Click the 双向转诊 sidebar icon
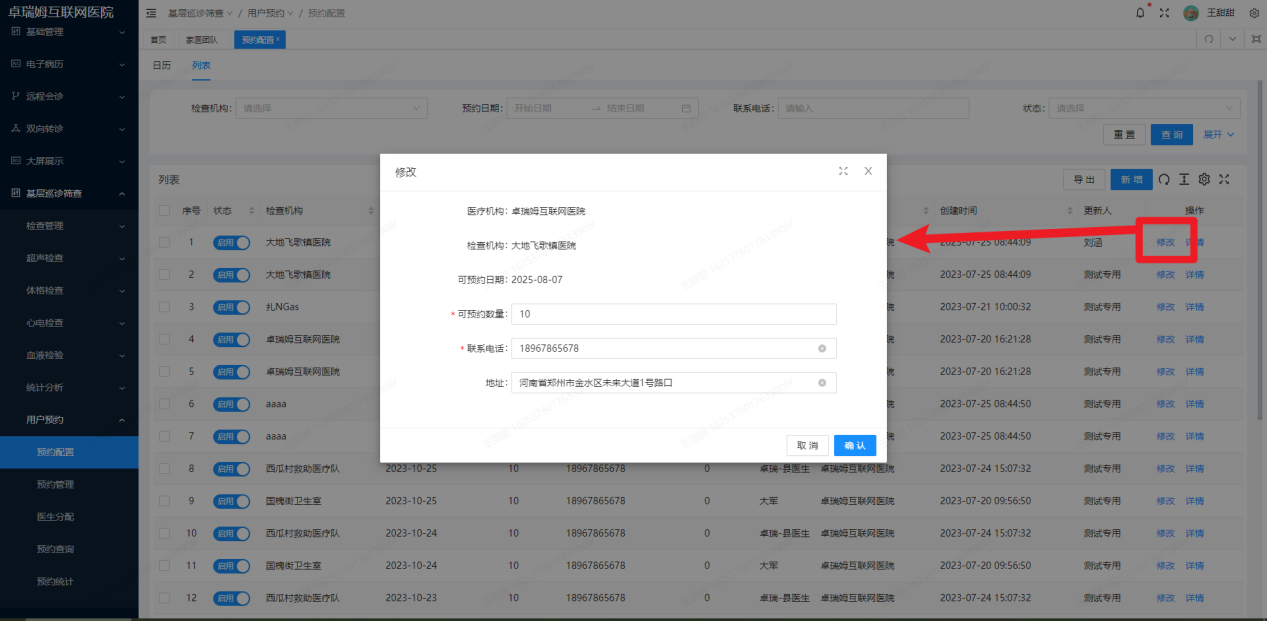 tap(15, 128)
